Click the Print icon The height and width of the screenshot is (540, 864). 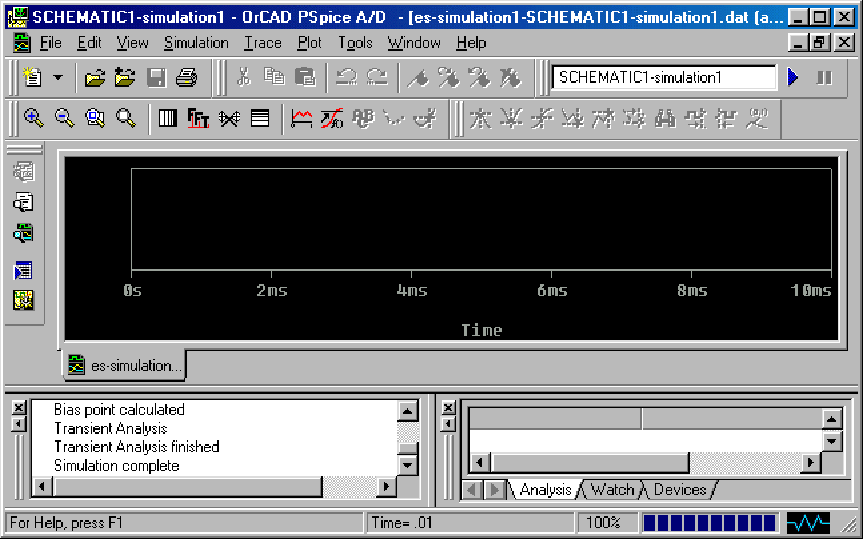(x=186, y=78)
